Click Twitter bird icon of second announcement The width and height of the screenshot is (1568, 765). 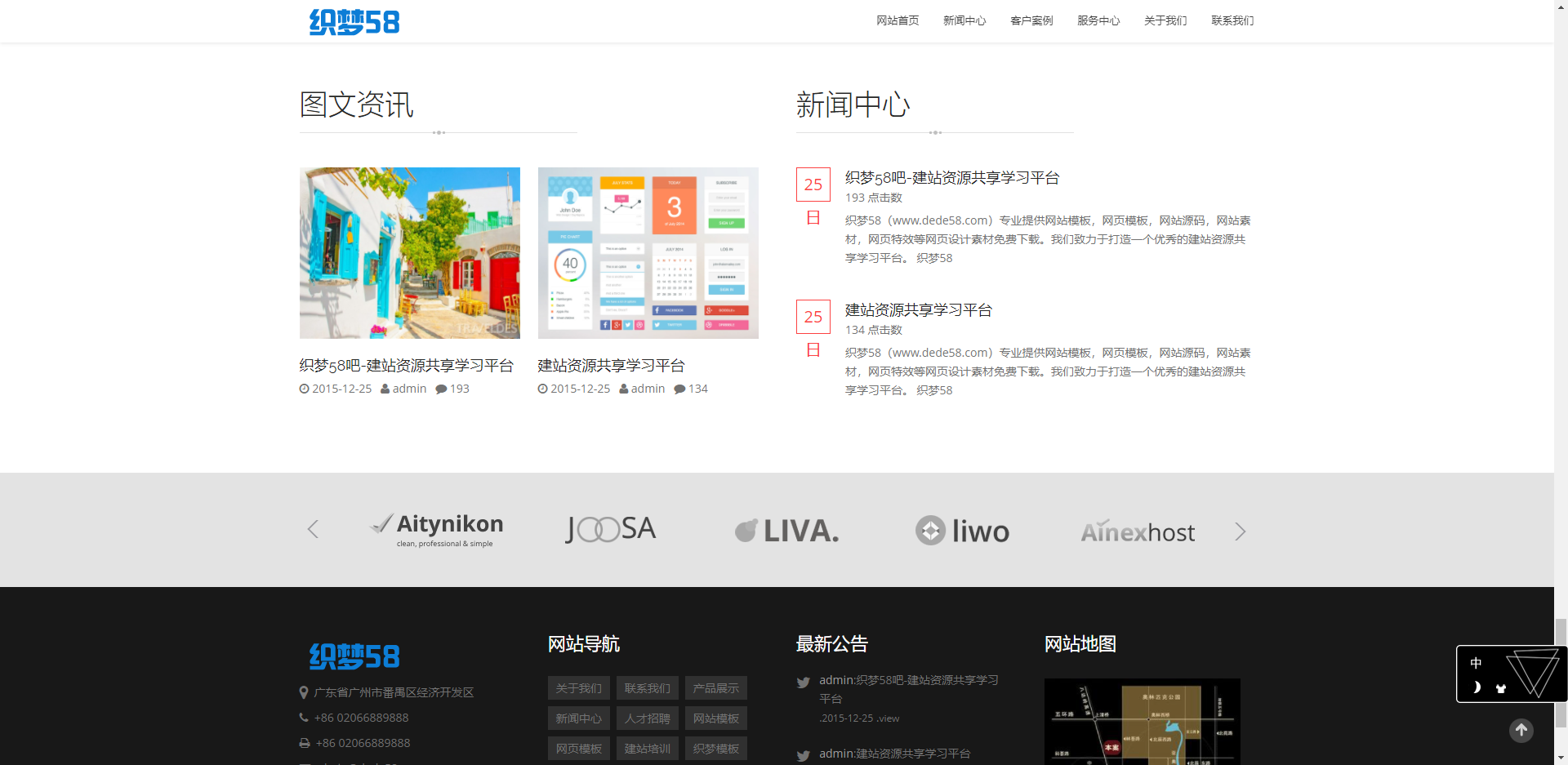point(804,756)
